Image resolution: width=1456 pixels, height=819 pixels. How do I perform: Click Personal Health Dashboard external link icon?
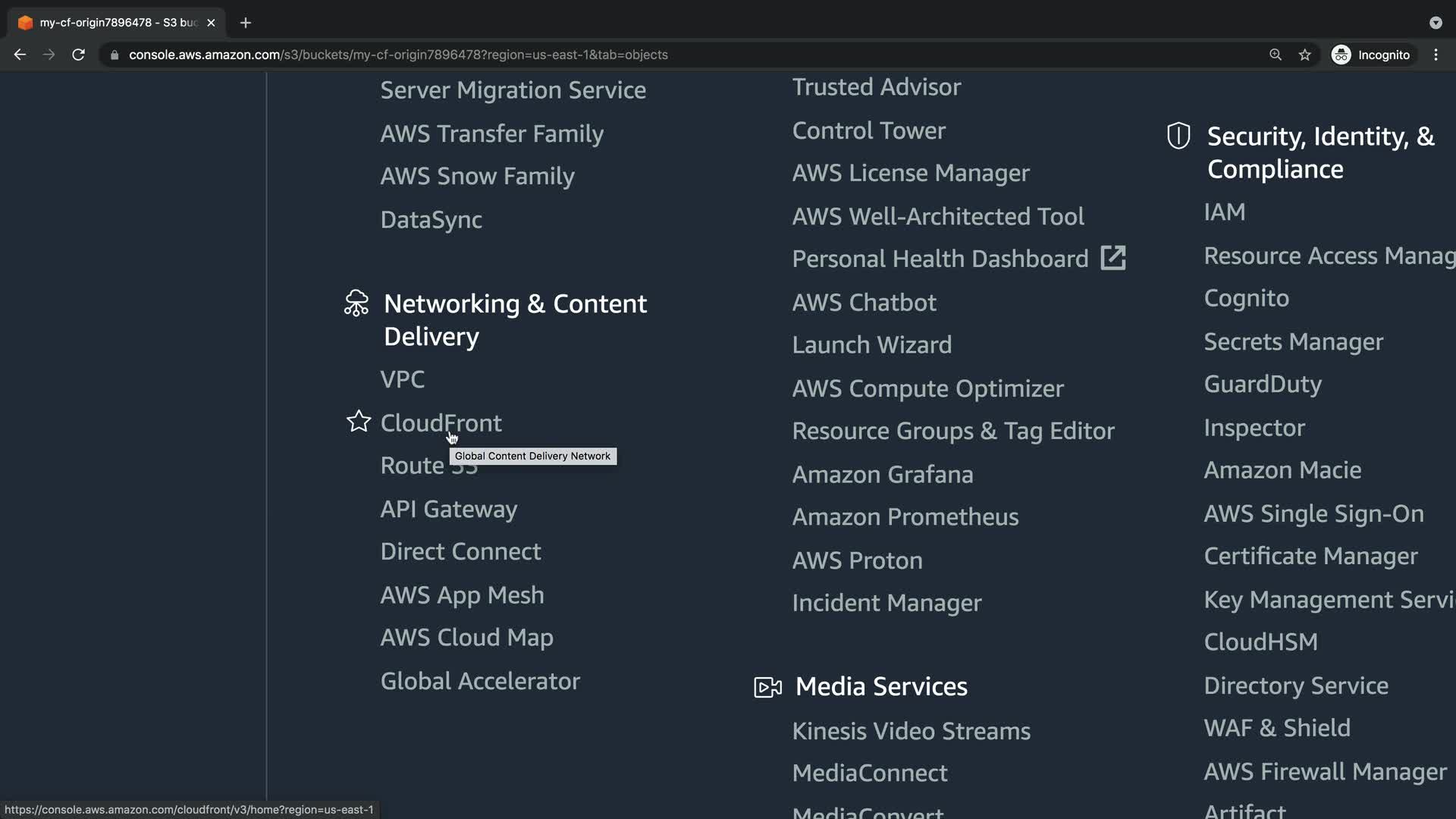click(x=1112, y=258)
